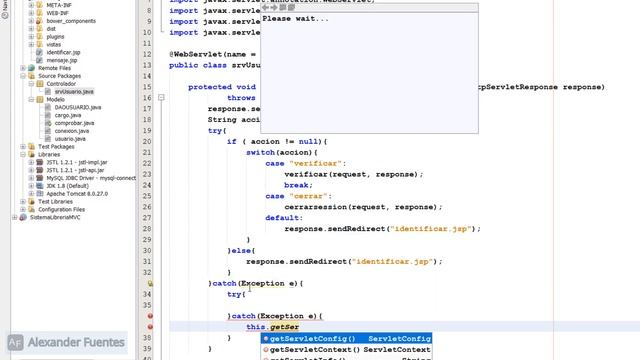640x360 pixels.
Task: Click the Apache Tomcat server icon
Action: (40, 194)
